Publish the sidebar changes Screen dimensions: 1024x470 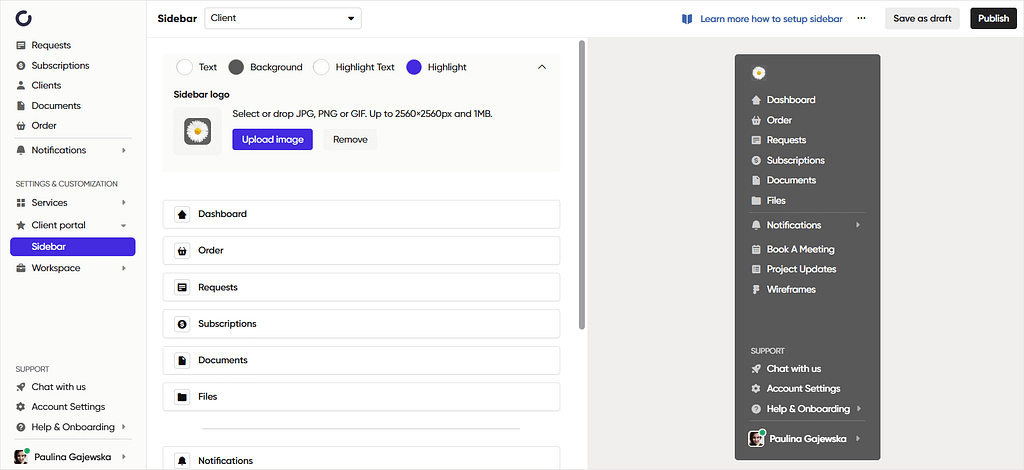click(993, 18)
